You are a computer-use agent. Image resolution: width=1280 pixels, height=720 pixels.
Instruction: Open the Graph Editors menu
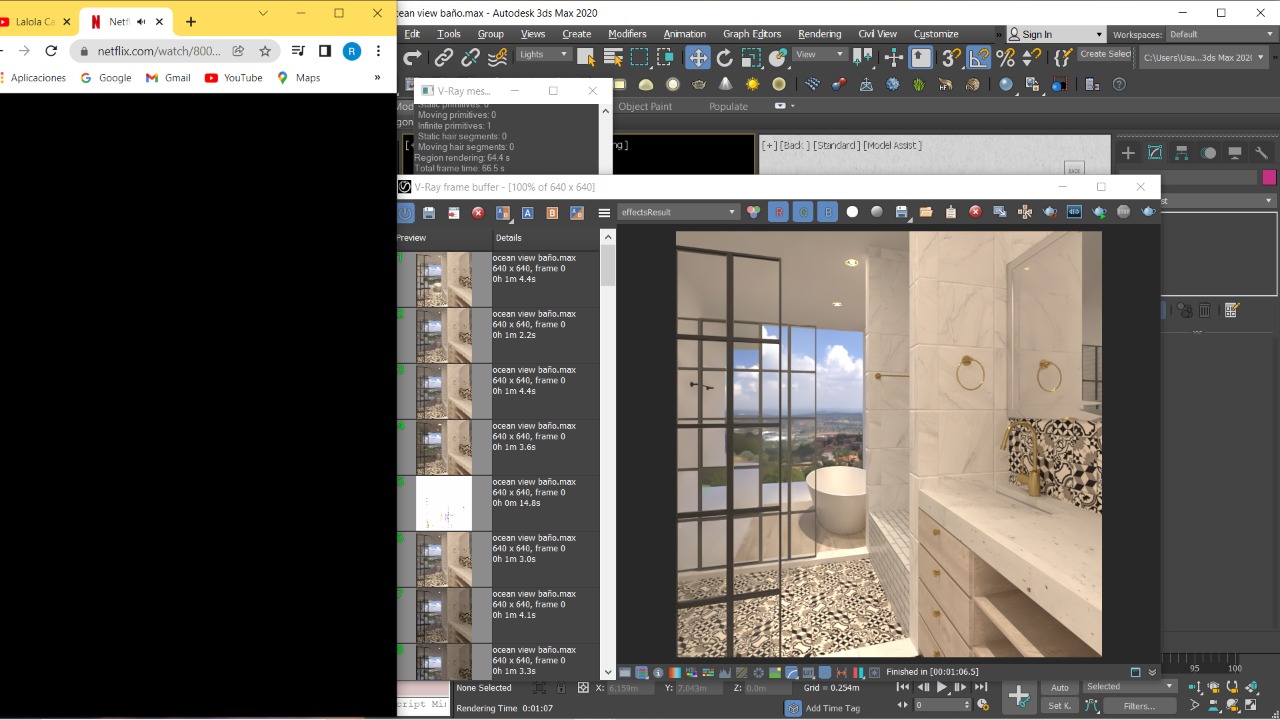(752, 34)
